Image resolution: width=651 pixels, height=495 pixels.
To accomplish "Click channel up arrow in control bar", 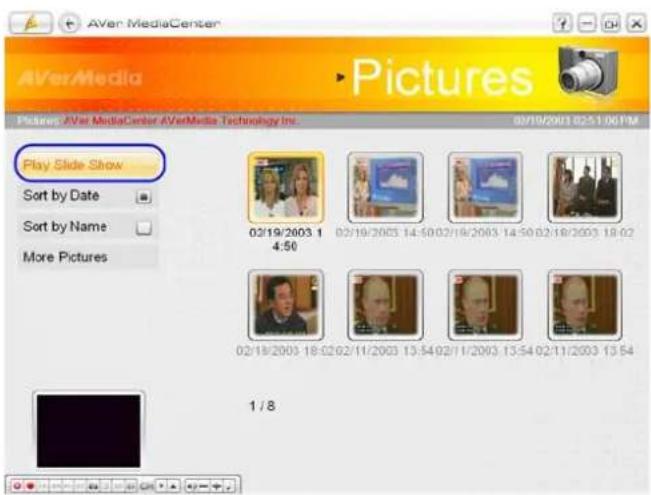I will point(174,486).
